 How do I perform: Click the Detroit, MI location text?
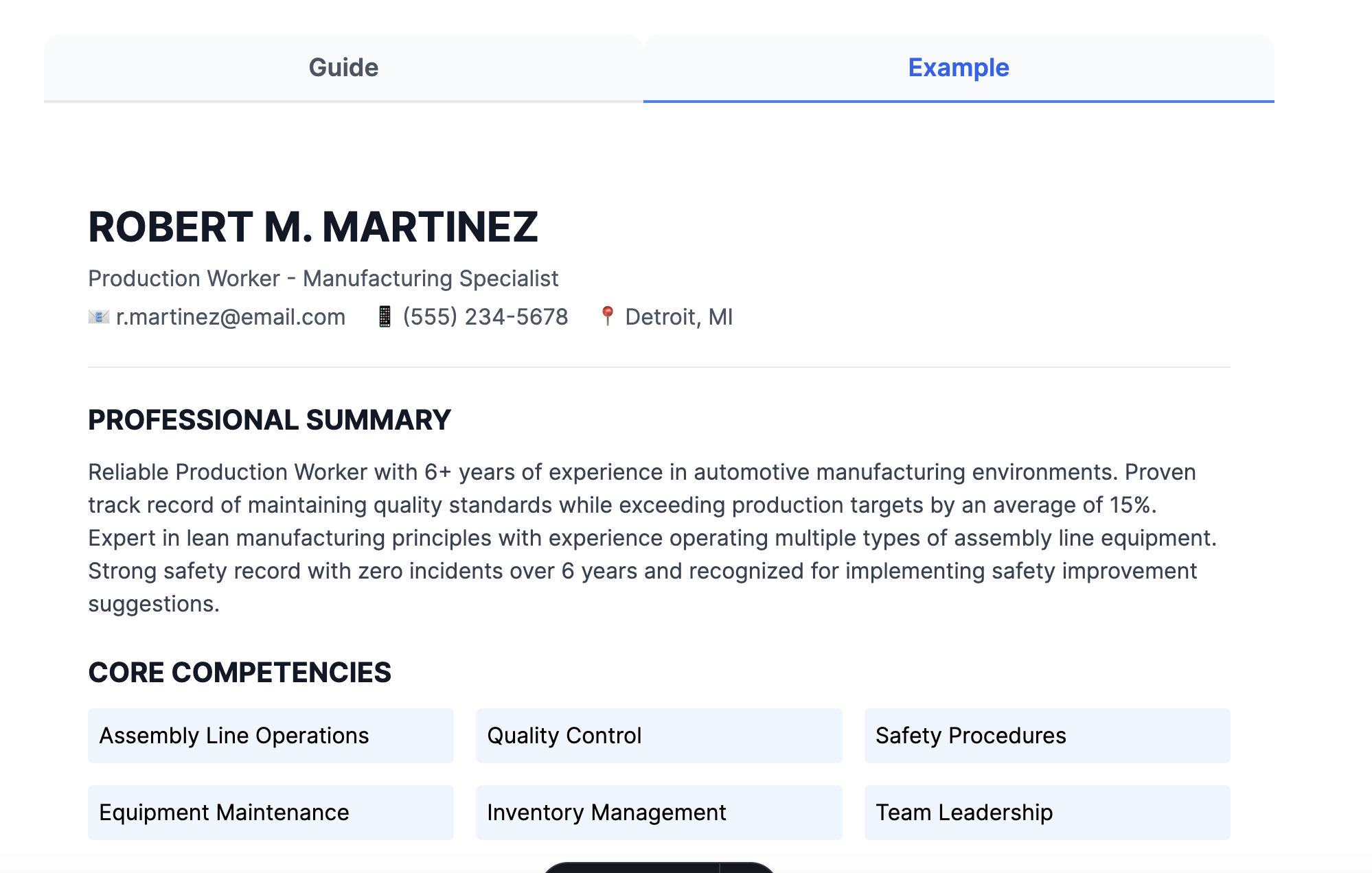click(678, 317)
